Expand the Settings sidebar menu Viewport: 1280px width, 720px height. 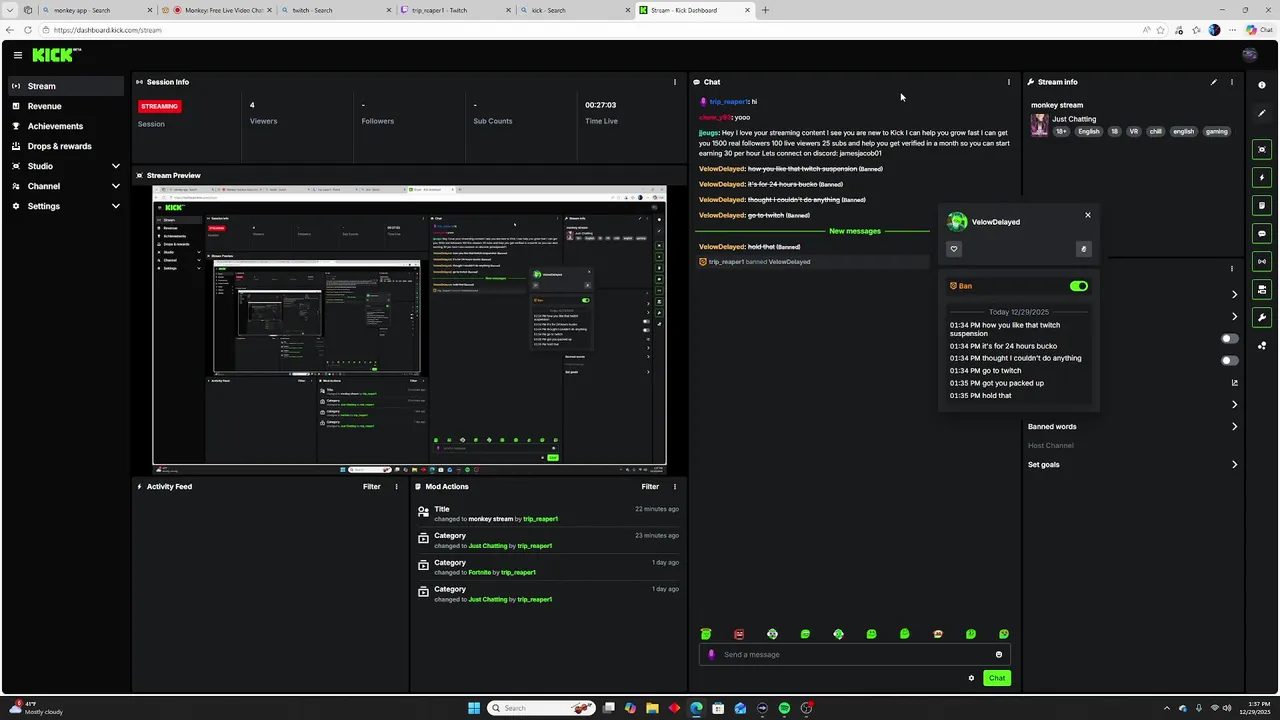(x=66, y=206)
